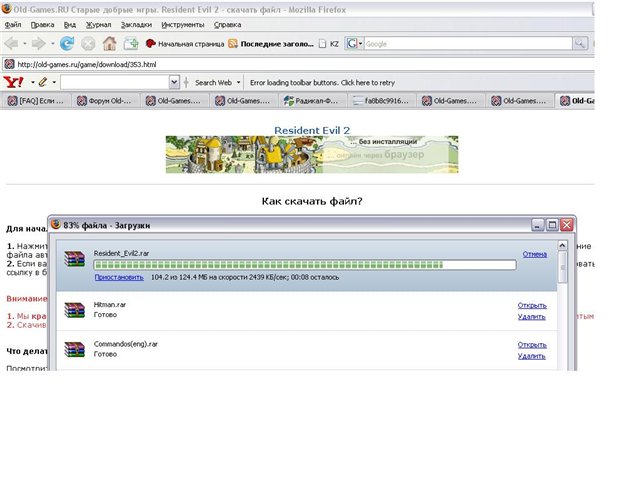Go to Home page icon
Screen dimensions: 640x480
click(x=109, y=43)
